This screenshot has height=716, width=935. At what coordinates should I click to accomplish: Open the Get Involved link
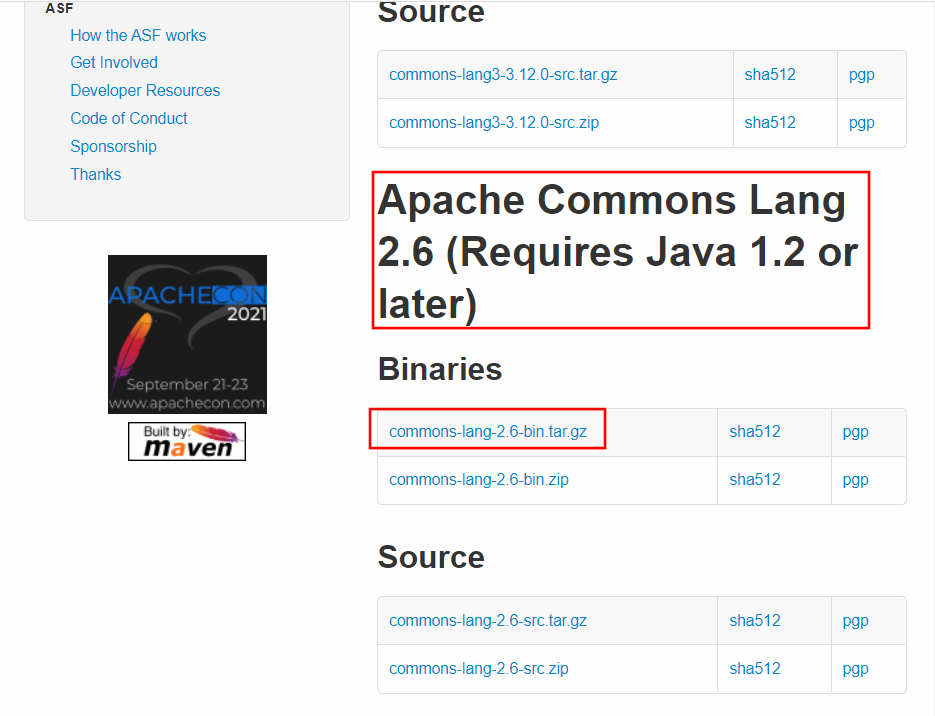tap(114, 63)
